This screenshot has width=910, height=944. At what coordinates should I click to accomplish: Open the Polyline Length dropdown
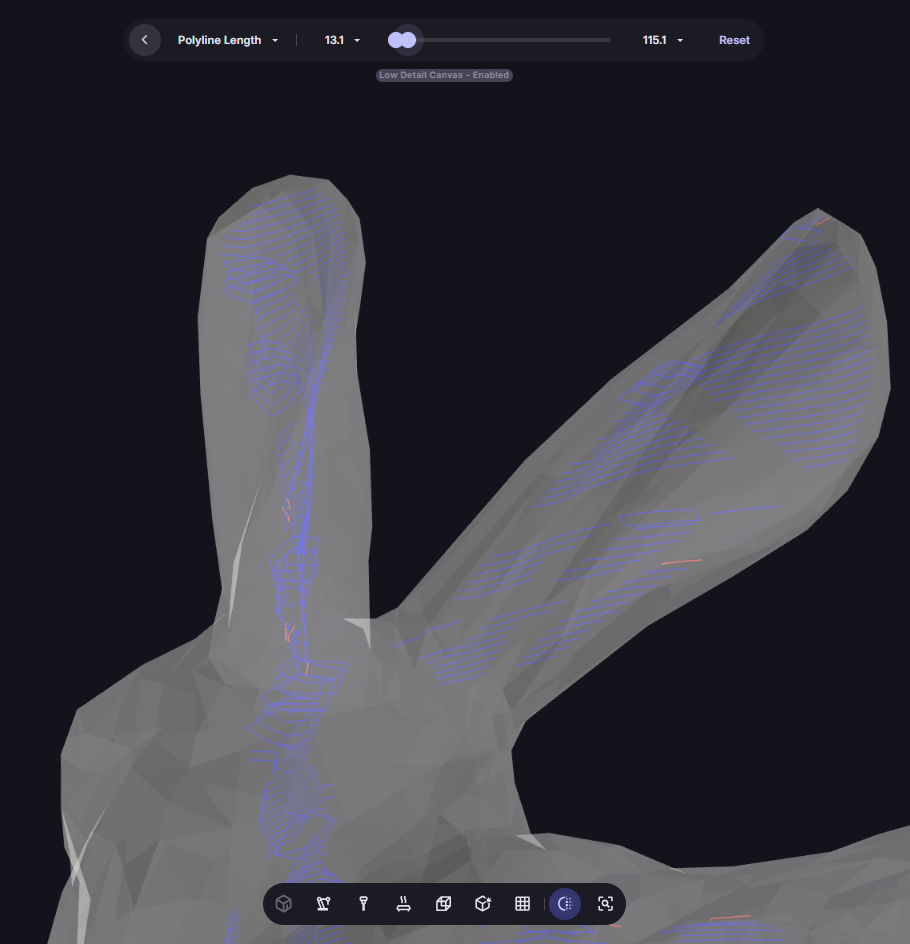tap(228, 40)
